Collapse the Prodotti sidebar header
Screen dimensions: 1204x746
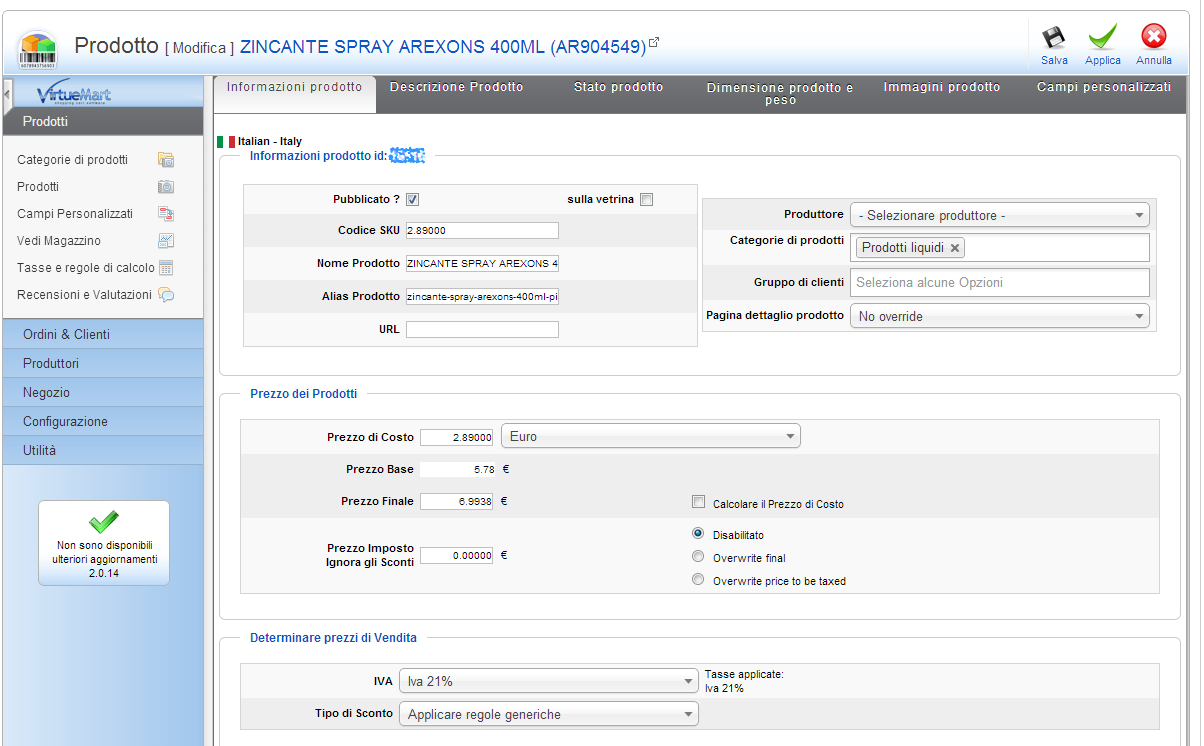pos(102,121)
